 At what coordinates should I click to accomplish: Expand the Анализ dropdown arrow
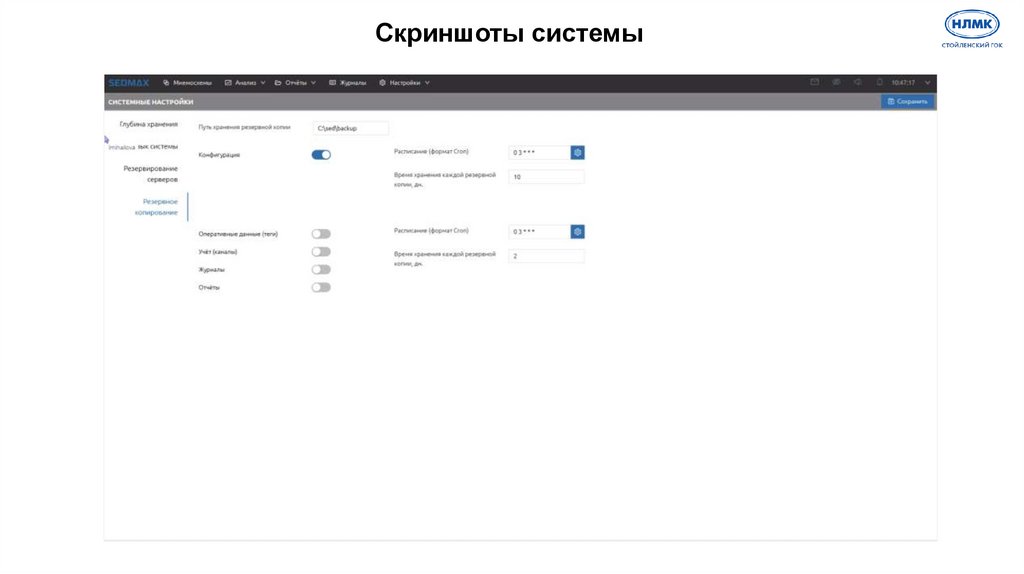[263, 83]
